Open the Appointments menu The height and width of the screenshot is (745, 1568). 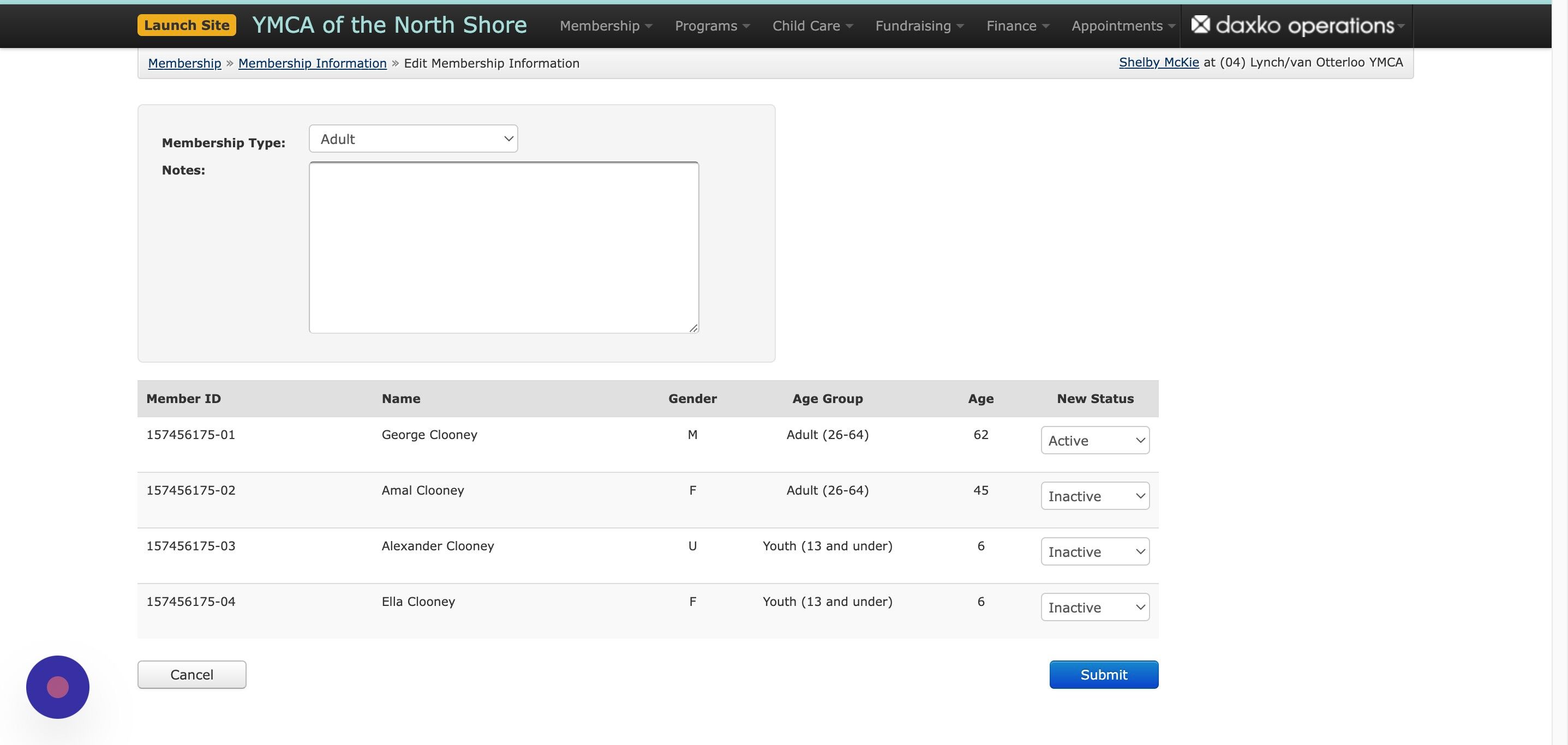1123,26
